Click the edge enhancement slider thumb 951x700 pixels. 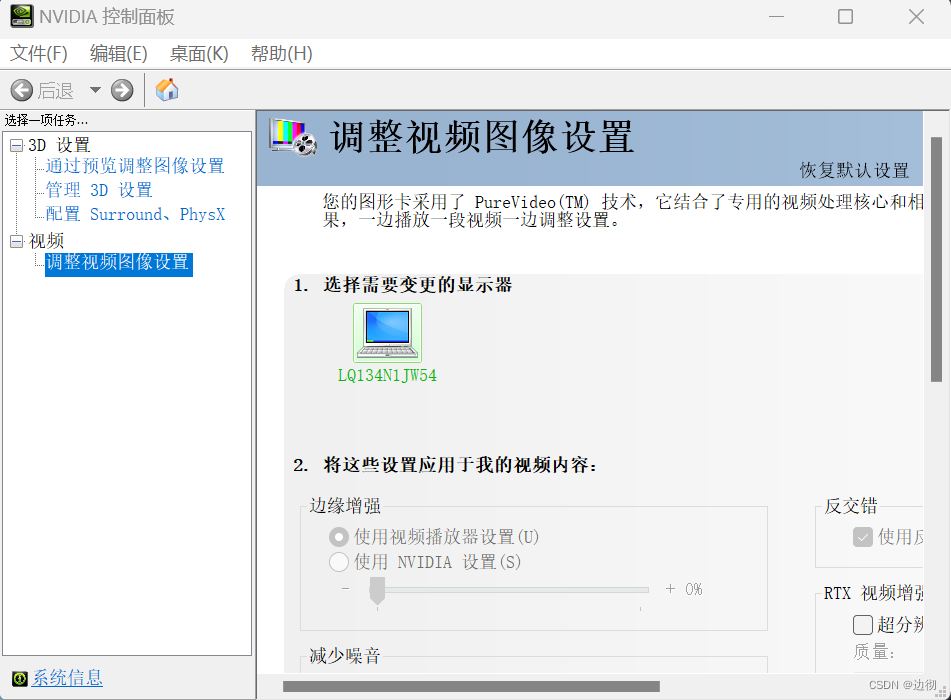pyautogui.click(x=377, y=590)
